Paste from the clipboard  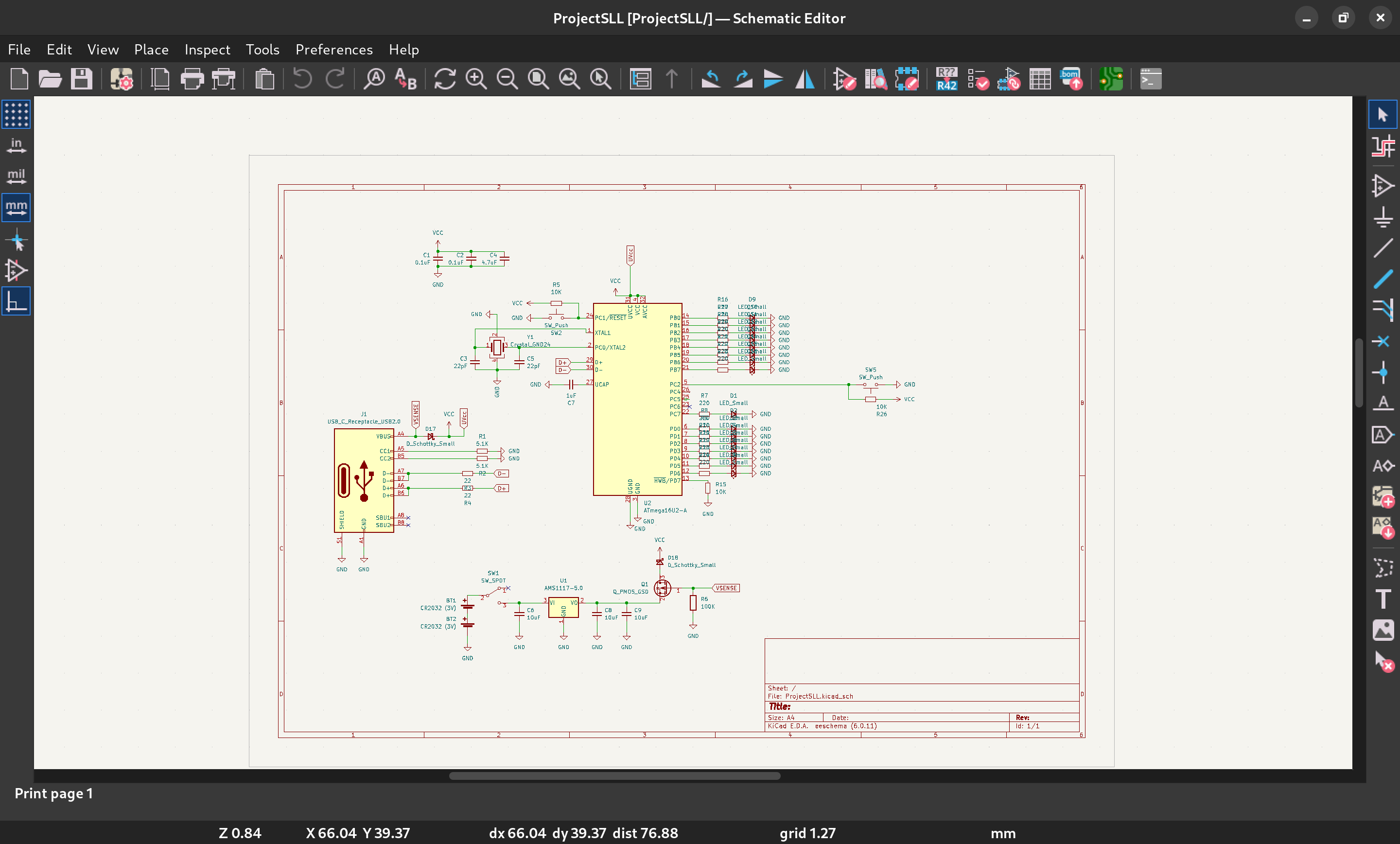(264, 78)
